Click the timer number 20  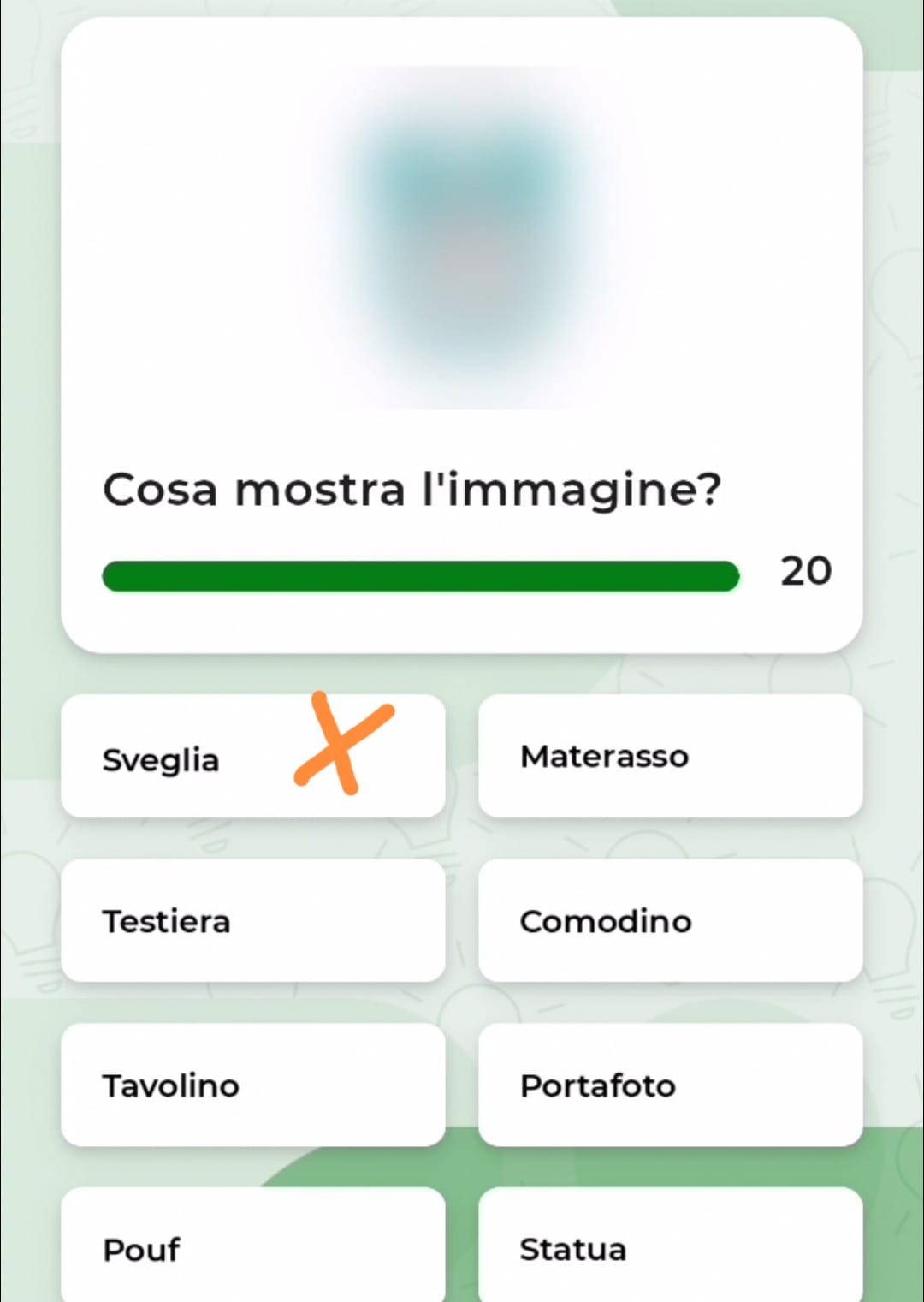pos(805,571)
